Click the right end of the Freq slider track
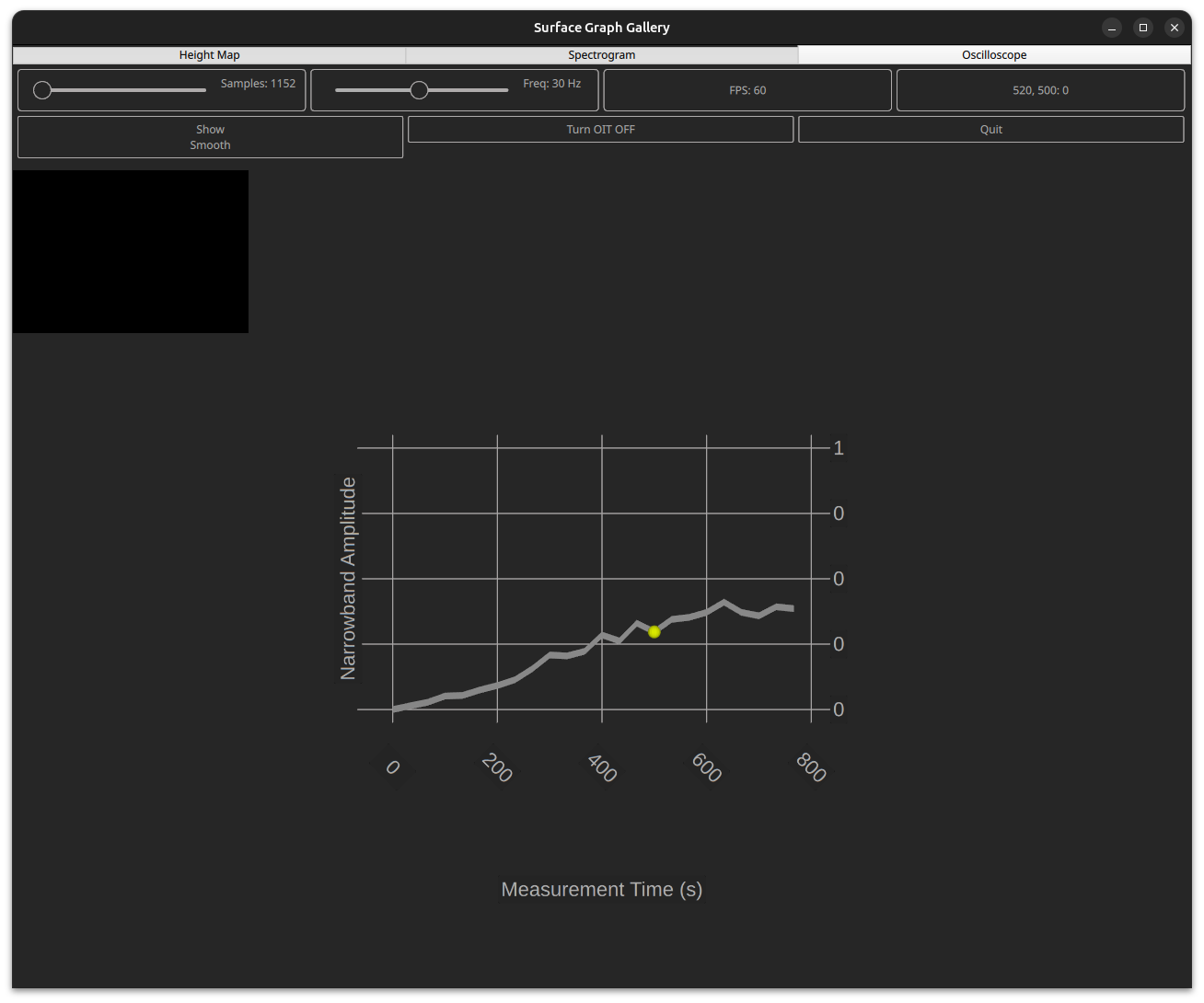Screen dimensions: 1204x1003 (x=504, y=90)
